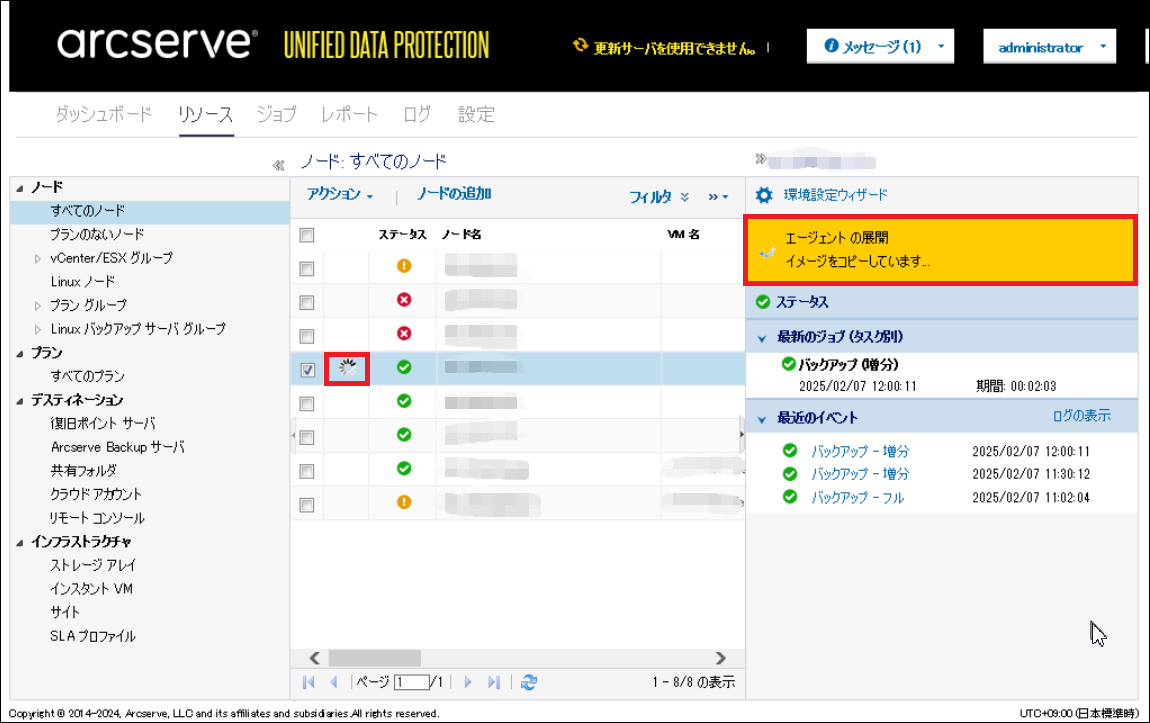Screen dimensions: 1150x723
Task: Open the ジョブ tab
Action: coord(276,114)
